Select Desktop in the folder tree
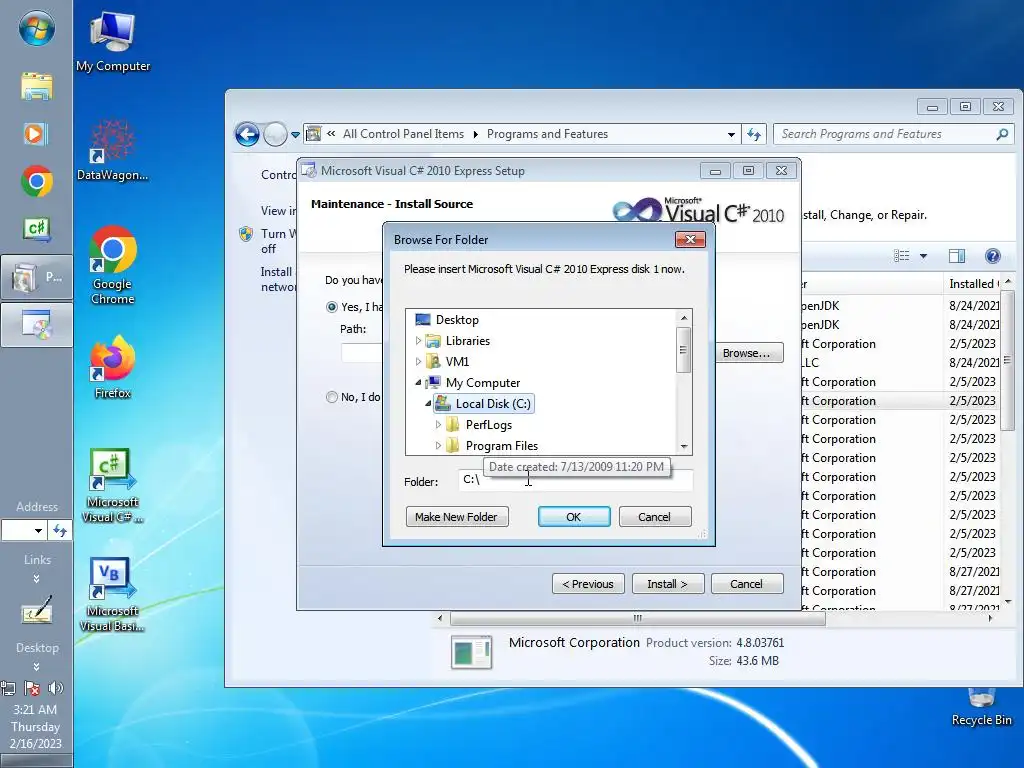The height and width of the screenshot is (768, 1024). point(457,320)
